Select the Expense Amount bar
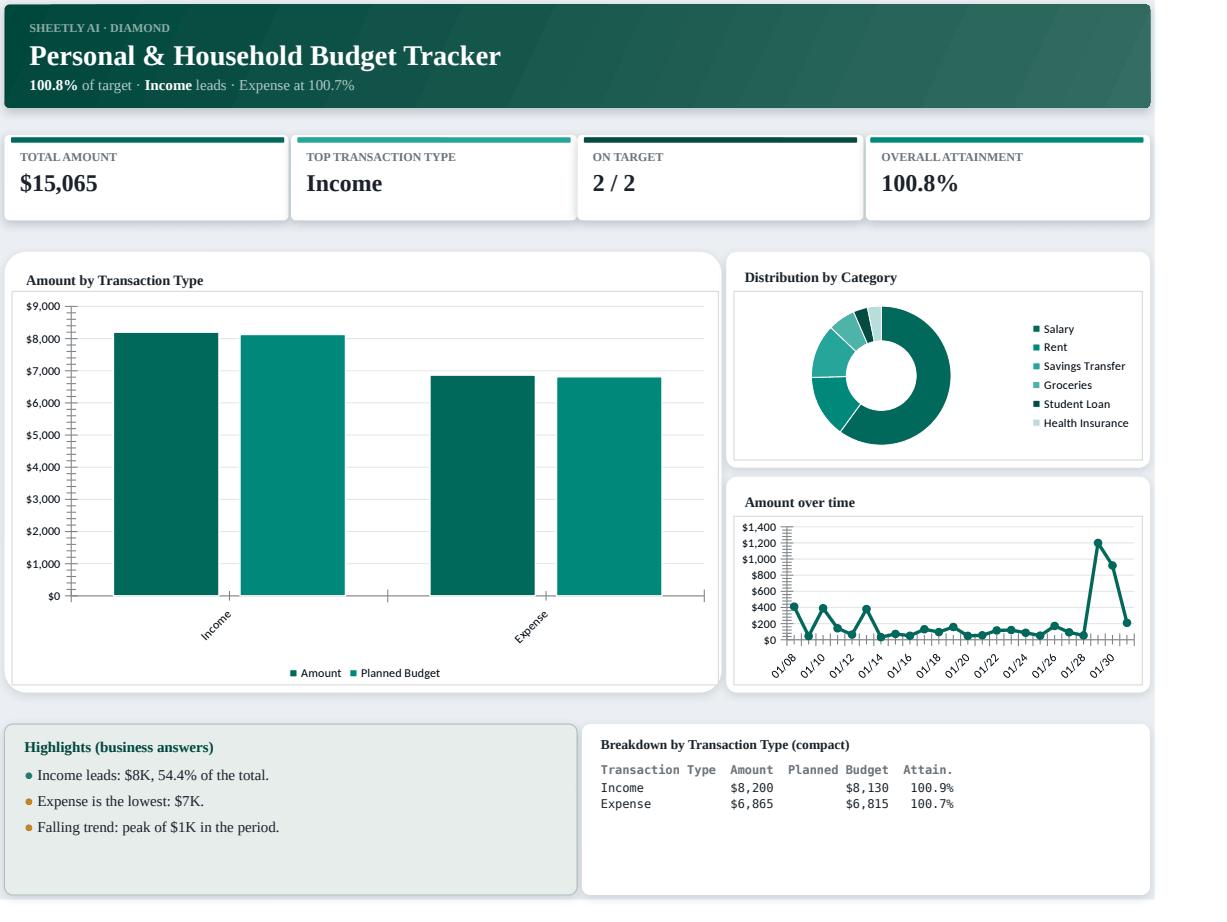The height and width of the screenshot is (922, 1227). click(483, 486)
